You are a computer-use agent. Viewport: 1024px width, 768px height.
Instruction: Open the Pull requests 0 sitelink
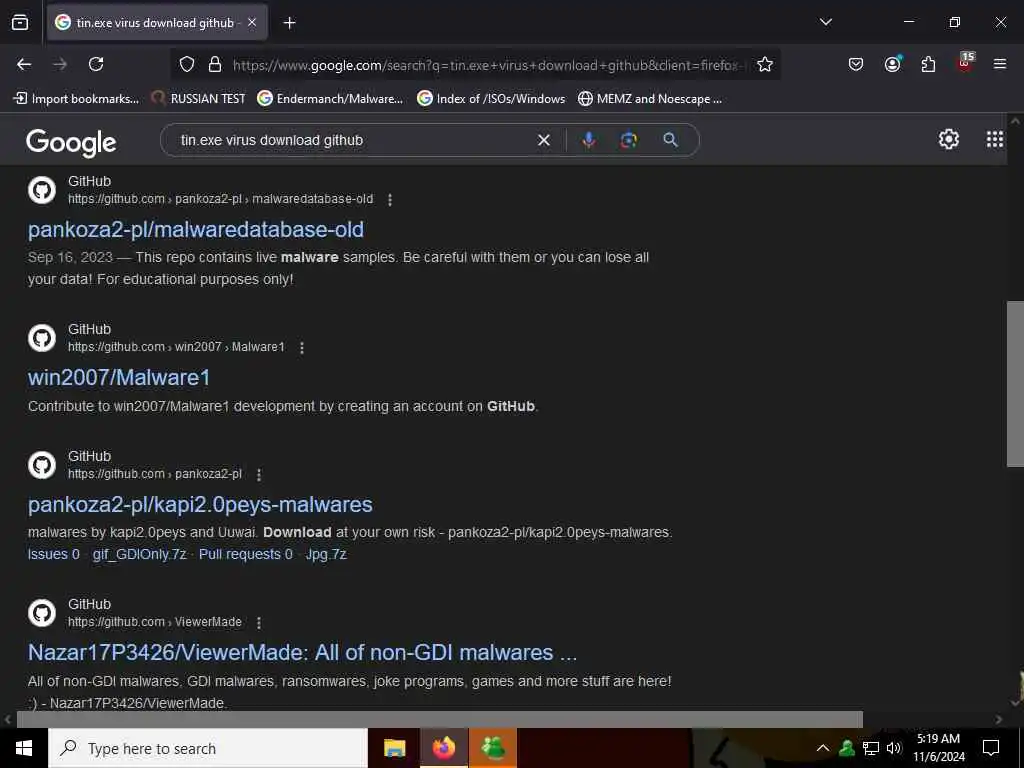246,554
